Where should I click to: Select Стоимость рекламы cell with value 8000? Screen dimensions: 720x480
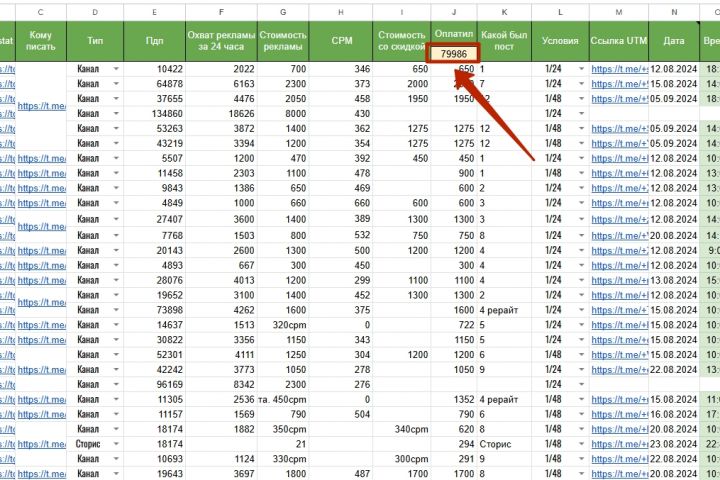click(x=283, y=113)
